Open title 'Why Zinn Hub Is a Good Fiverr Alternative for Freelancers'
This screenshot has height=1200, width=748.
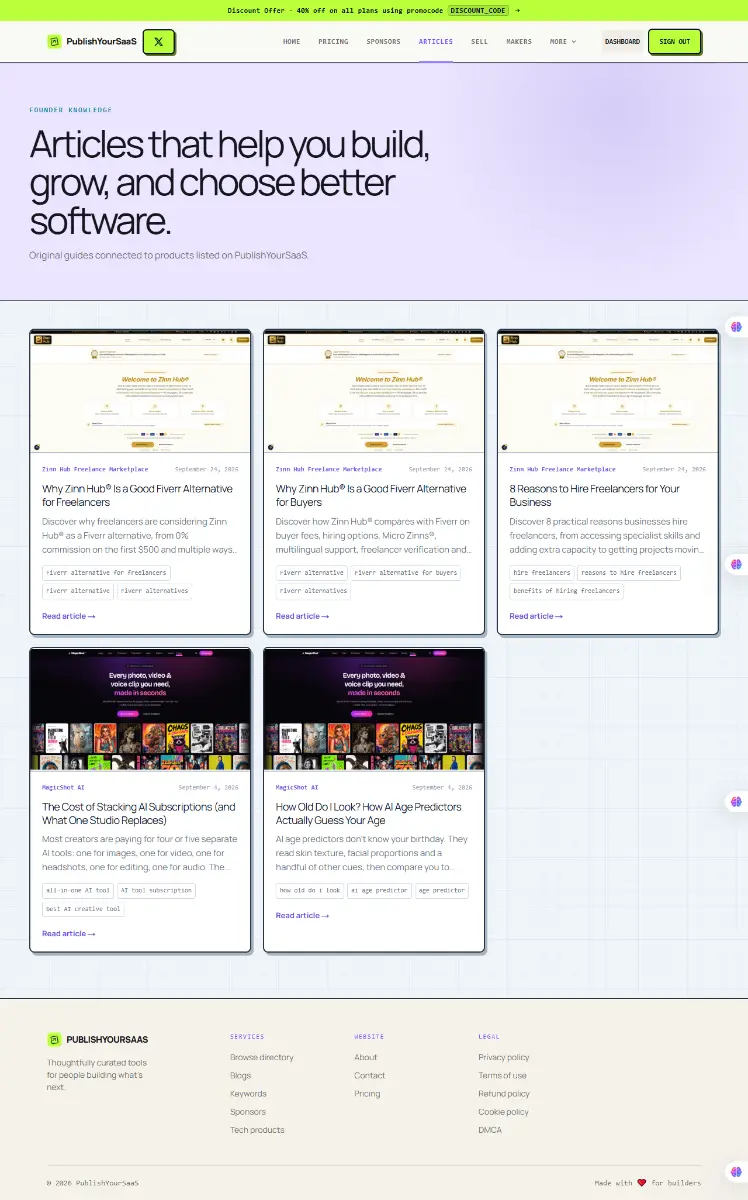point(137,495)
